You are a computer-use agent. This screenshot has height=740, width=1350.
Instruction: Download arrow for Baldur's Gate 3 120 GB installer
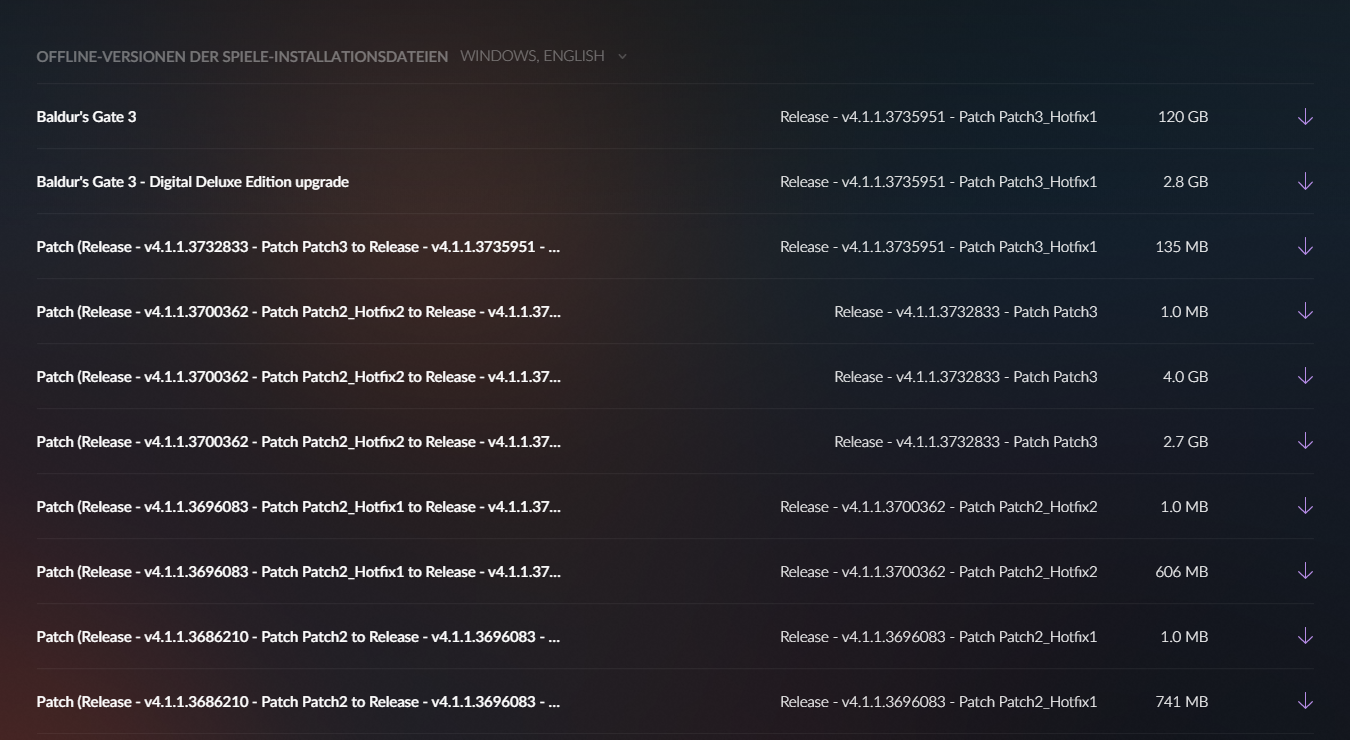click(1305, 117)
